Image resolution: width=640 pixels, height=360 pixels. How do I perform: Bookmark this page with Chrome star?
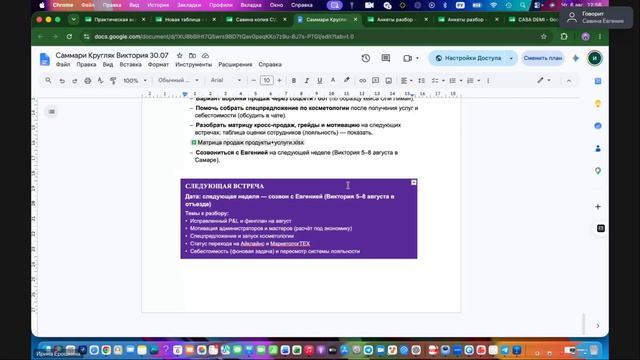tap(544, 37)
